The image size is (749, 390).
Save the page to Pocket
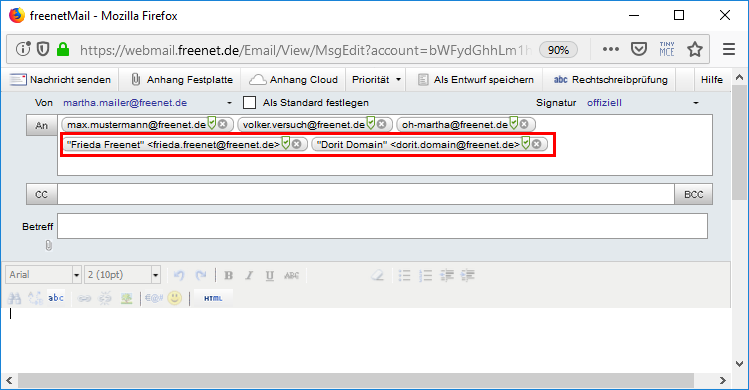pyautogui.click(x=639, y=49)
